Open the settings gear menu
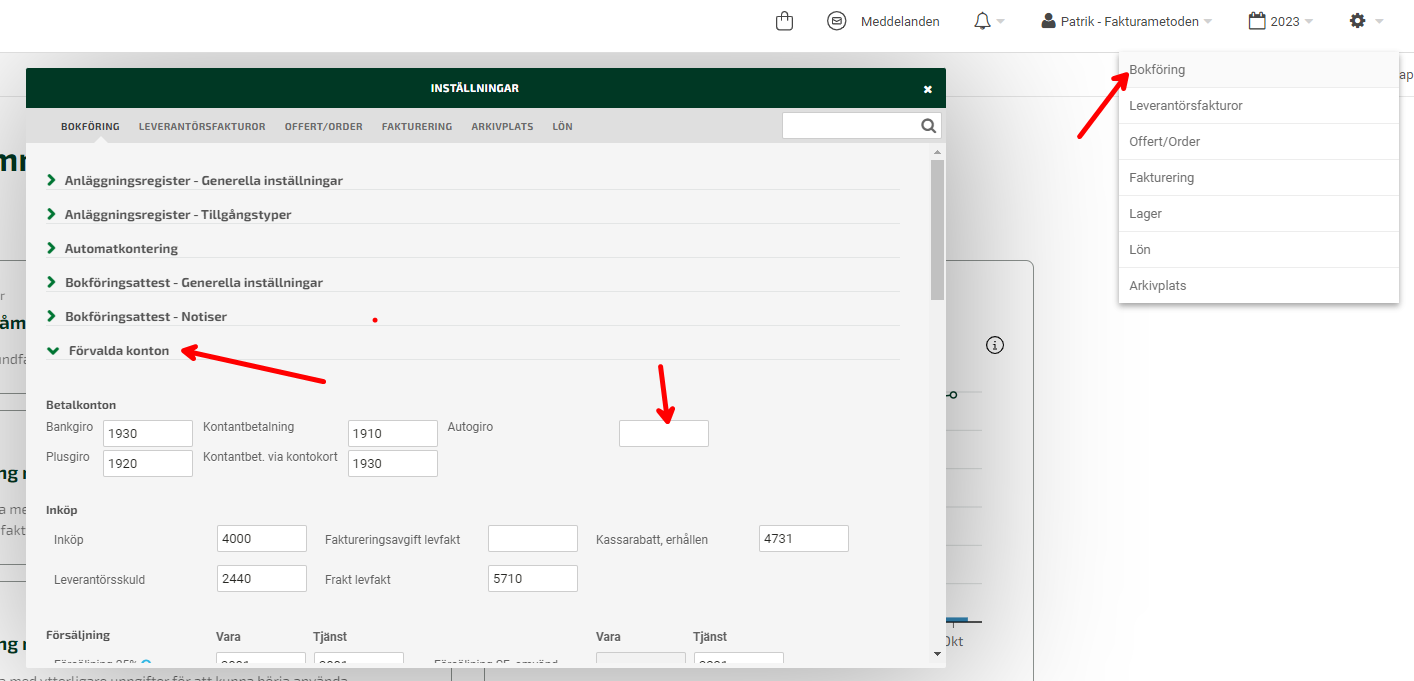The image size is (1414, 681). click(1366, 21)
